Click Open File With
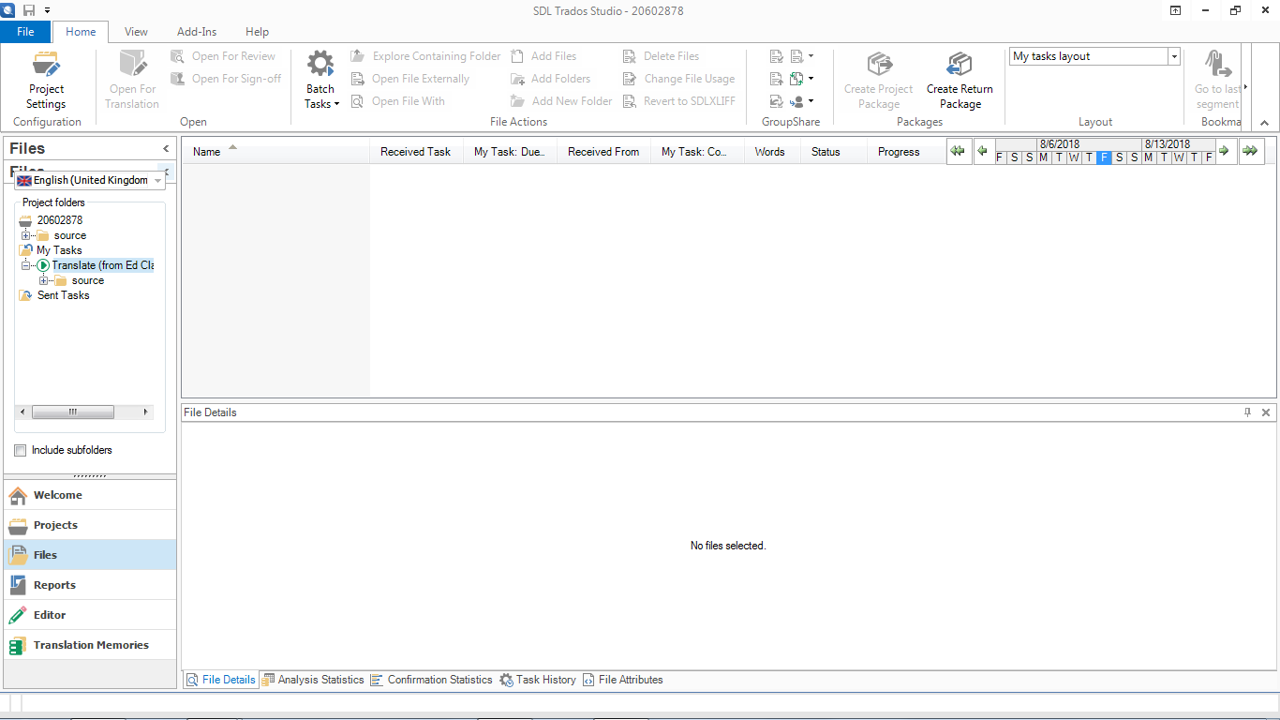 tap(398, 101)
